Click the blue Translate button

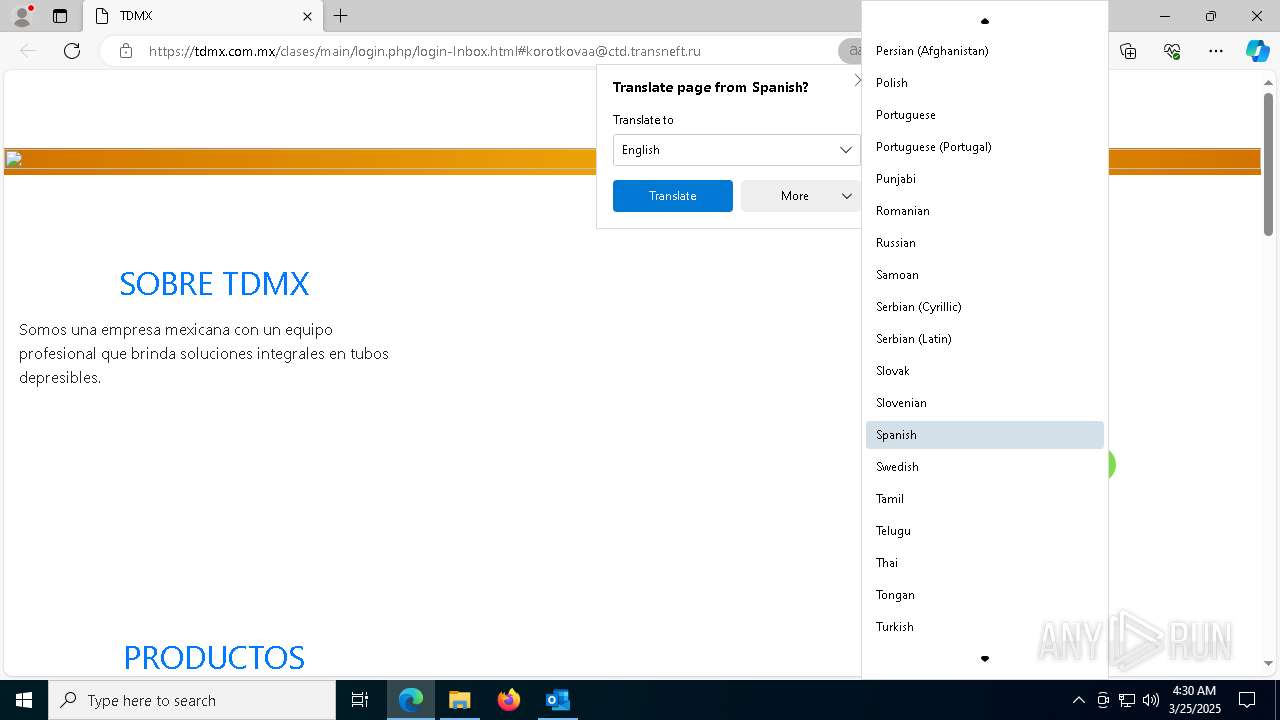(673, 196)
